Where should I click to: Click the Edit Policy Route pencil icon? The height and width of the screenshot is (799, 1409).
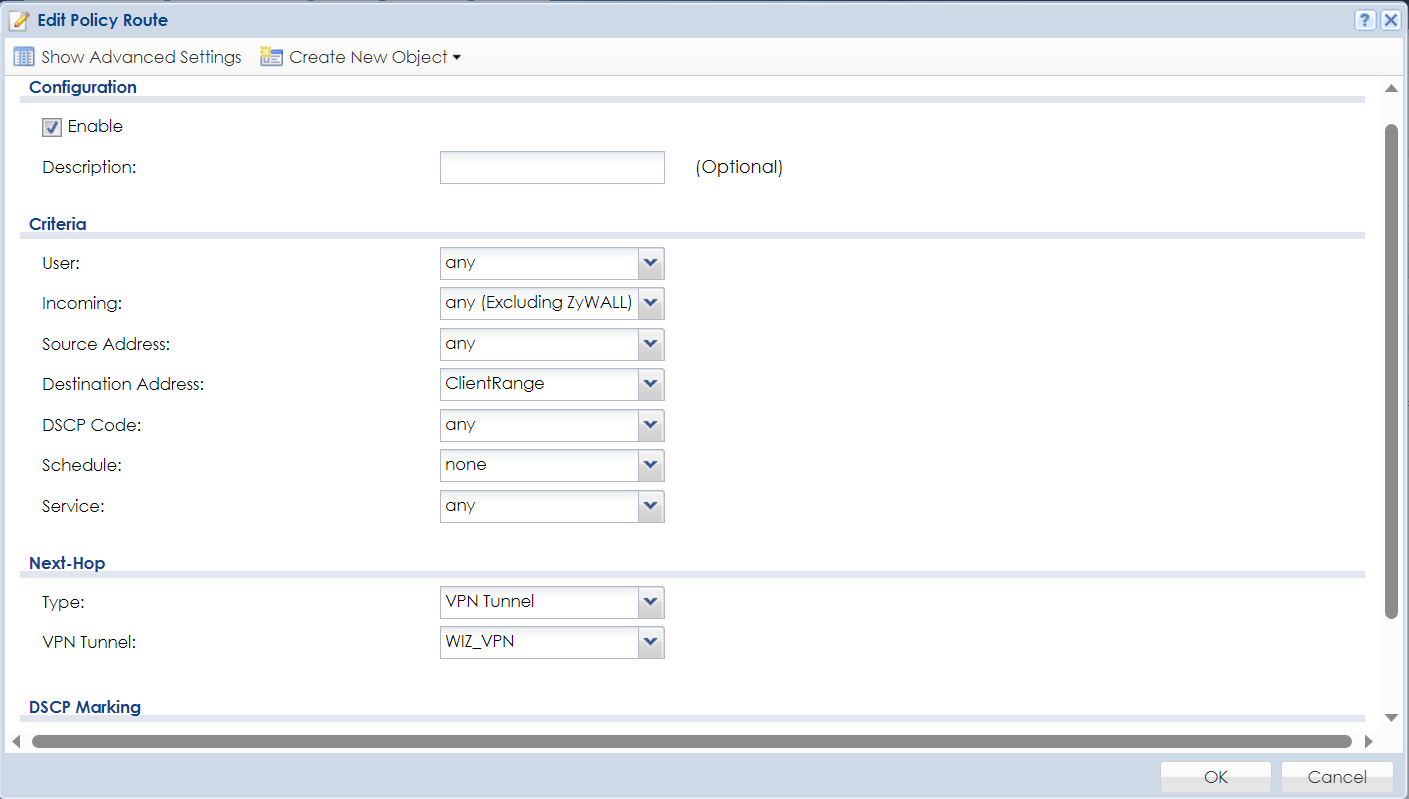(x=19, y=20)
